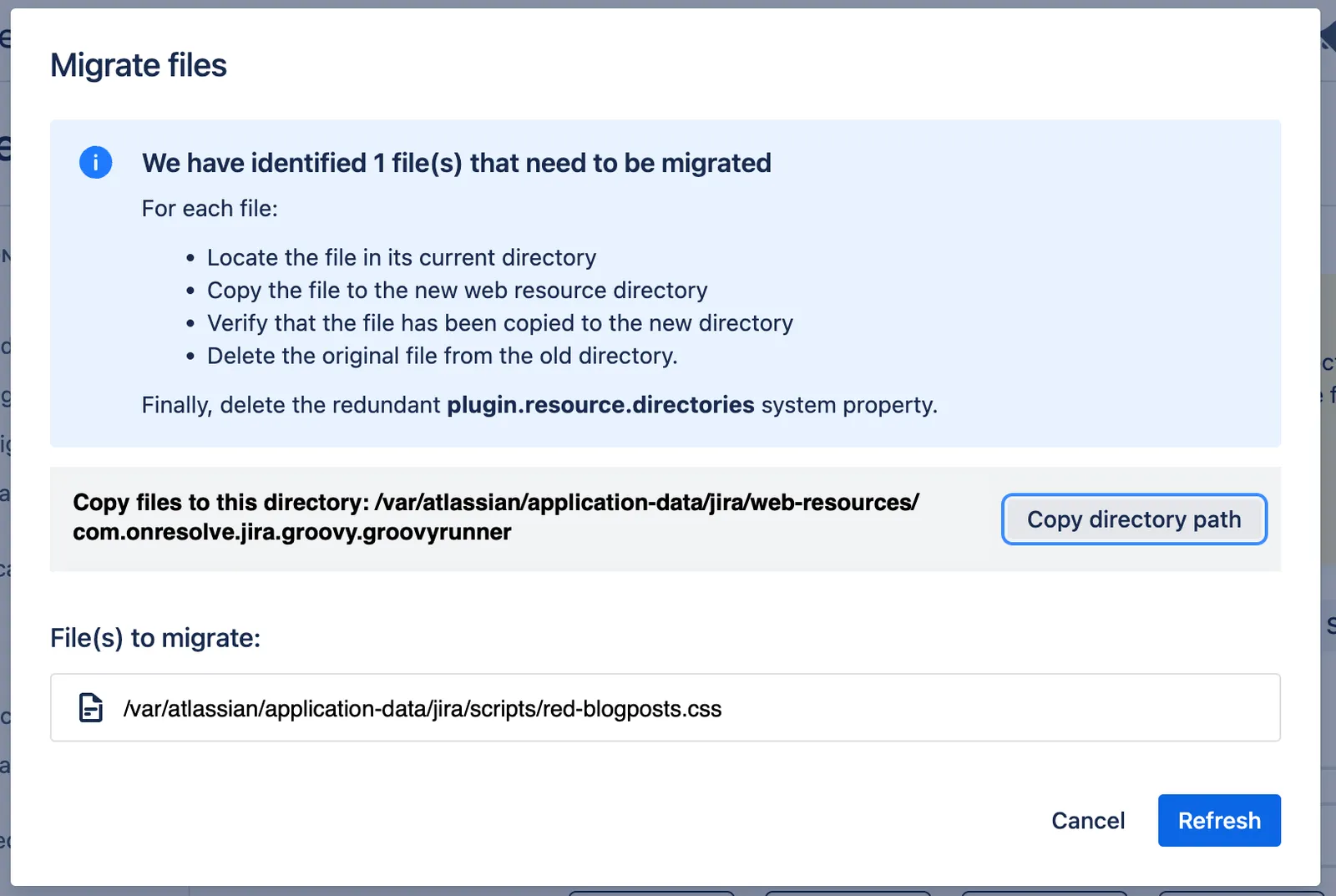This screenshot has width=1336, height=896.
Task: Click the file document icon beside red-blogposts.css
Action: coord(90,707)
